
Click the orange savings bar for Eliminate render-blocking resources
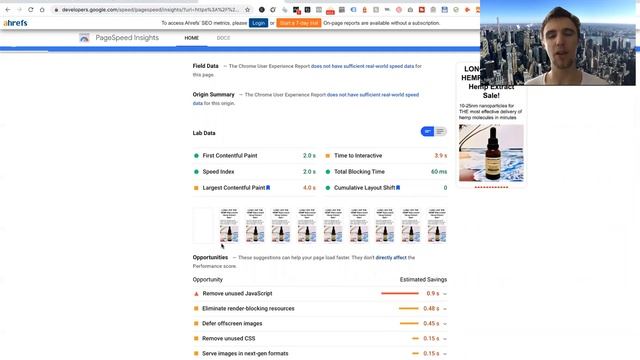[x=409, y=309]
